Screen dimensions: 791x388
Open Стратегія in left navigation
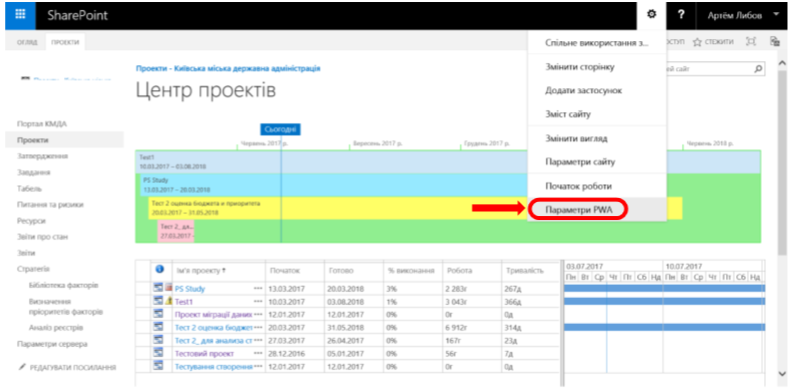33,269
